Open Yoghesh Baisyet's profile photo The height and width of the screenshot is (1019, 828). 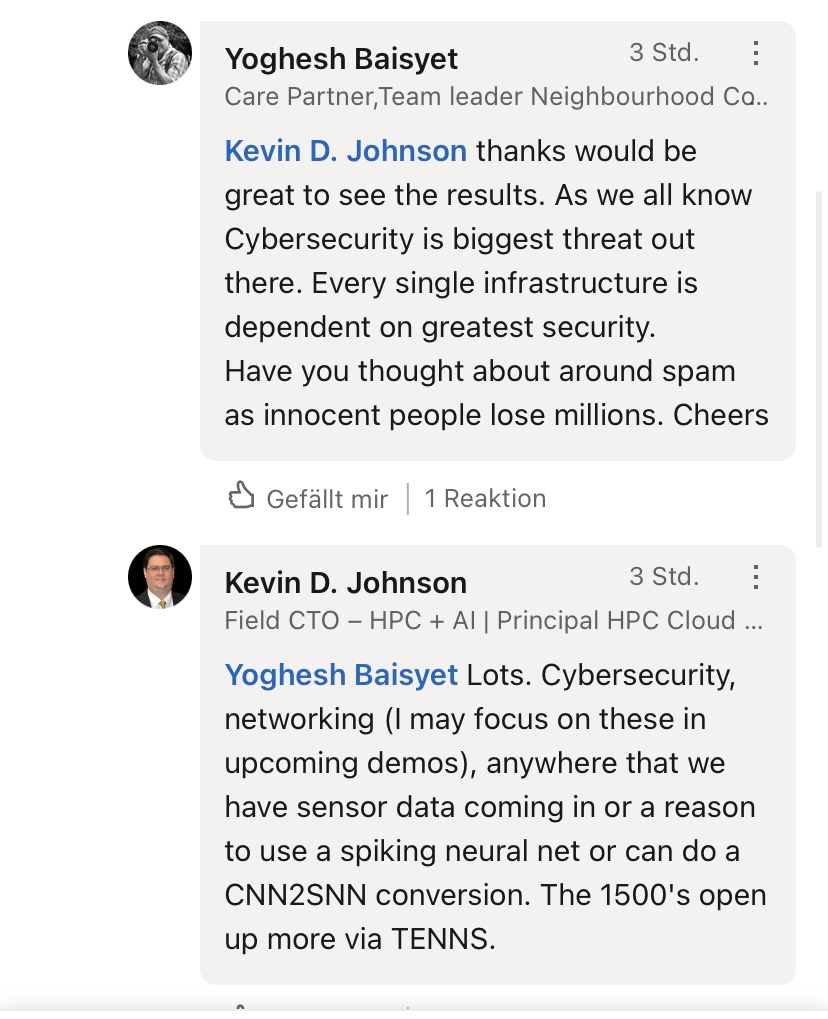point(160,53)
